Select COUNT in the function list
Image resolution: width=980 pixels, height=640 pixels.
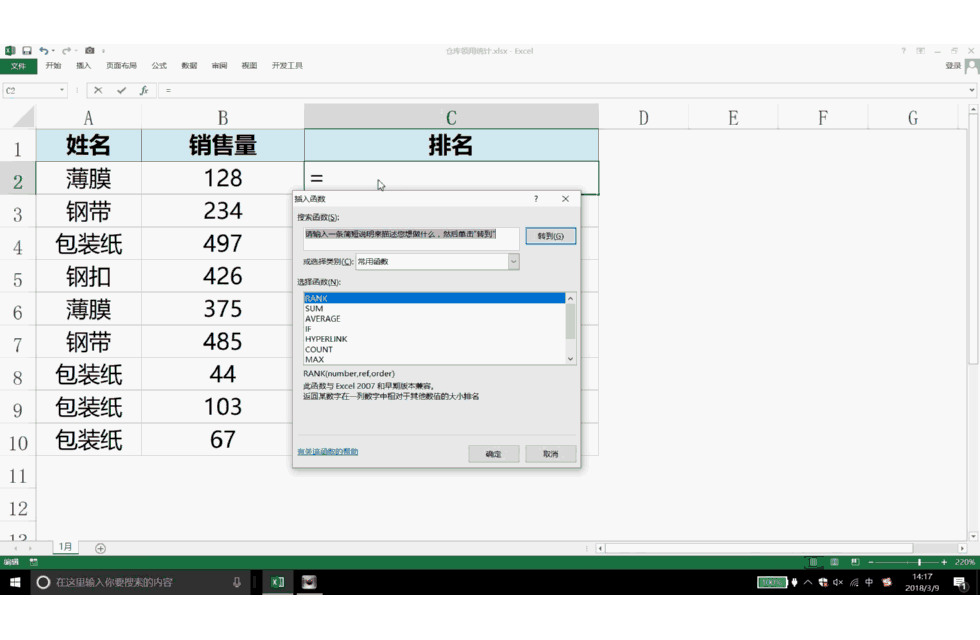[434, 349]
